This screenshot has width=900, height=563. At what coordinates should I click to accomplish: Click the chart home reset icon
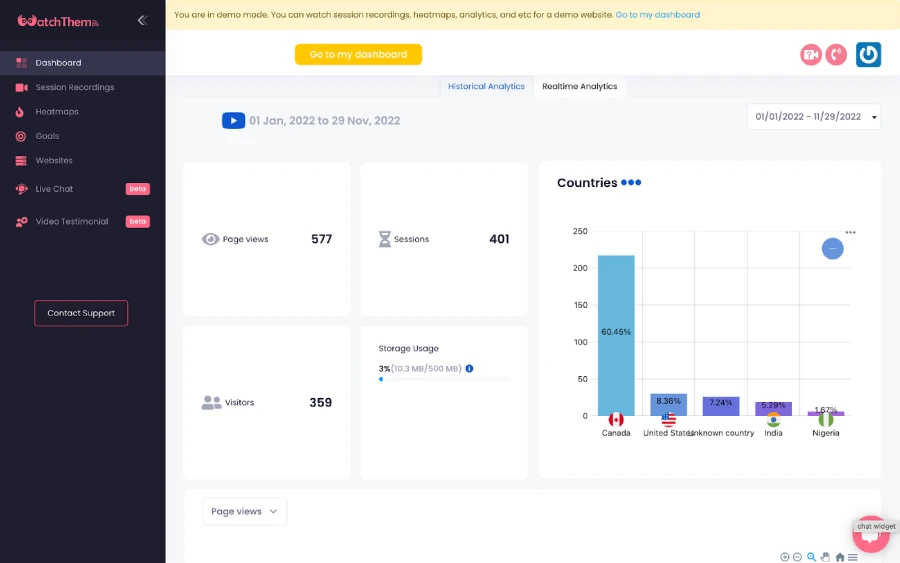pyautogui.click(x=840, y=557)
